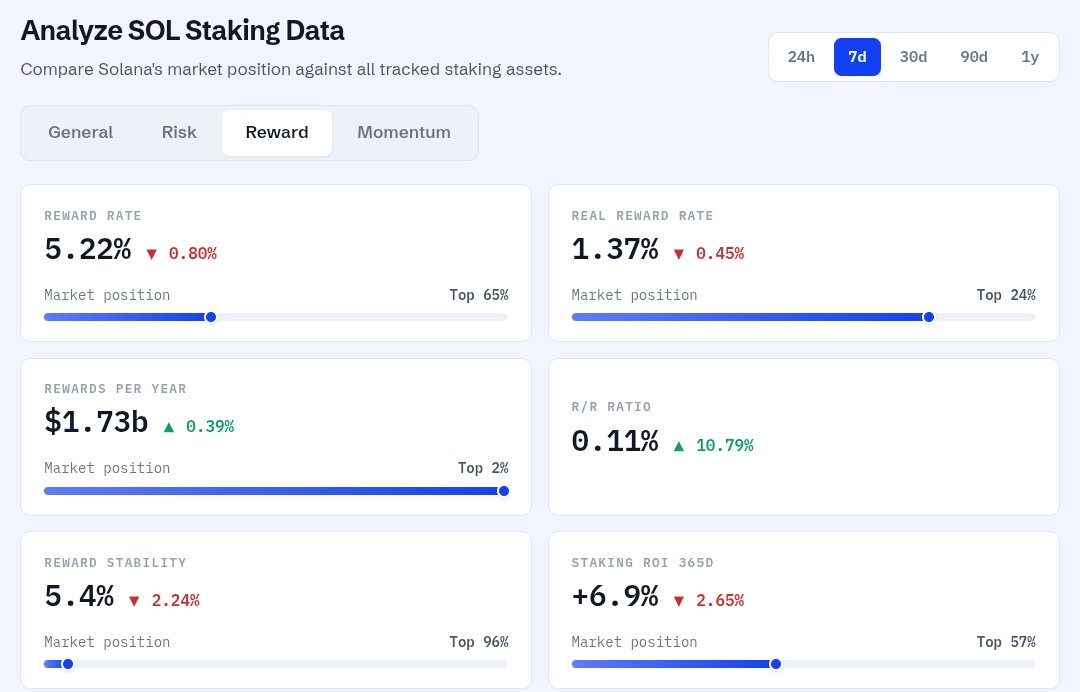Screen dimensions: 1080x692
Task: Click the 5.4% reward stability value
Action: point(79,596)
